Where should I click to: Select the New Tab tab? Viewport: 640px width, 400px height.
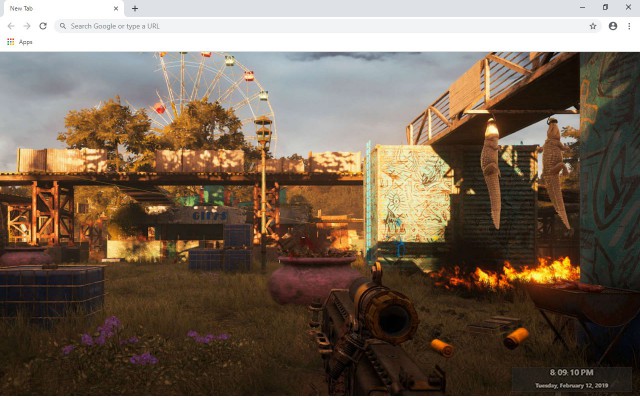click(x=62, y=9)
